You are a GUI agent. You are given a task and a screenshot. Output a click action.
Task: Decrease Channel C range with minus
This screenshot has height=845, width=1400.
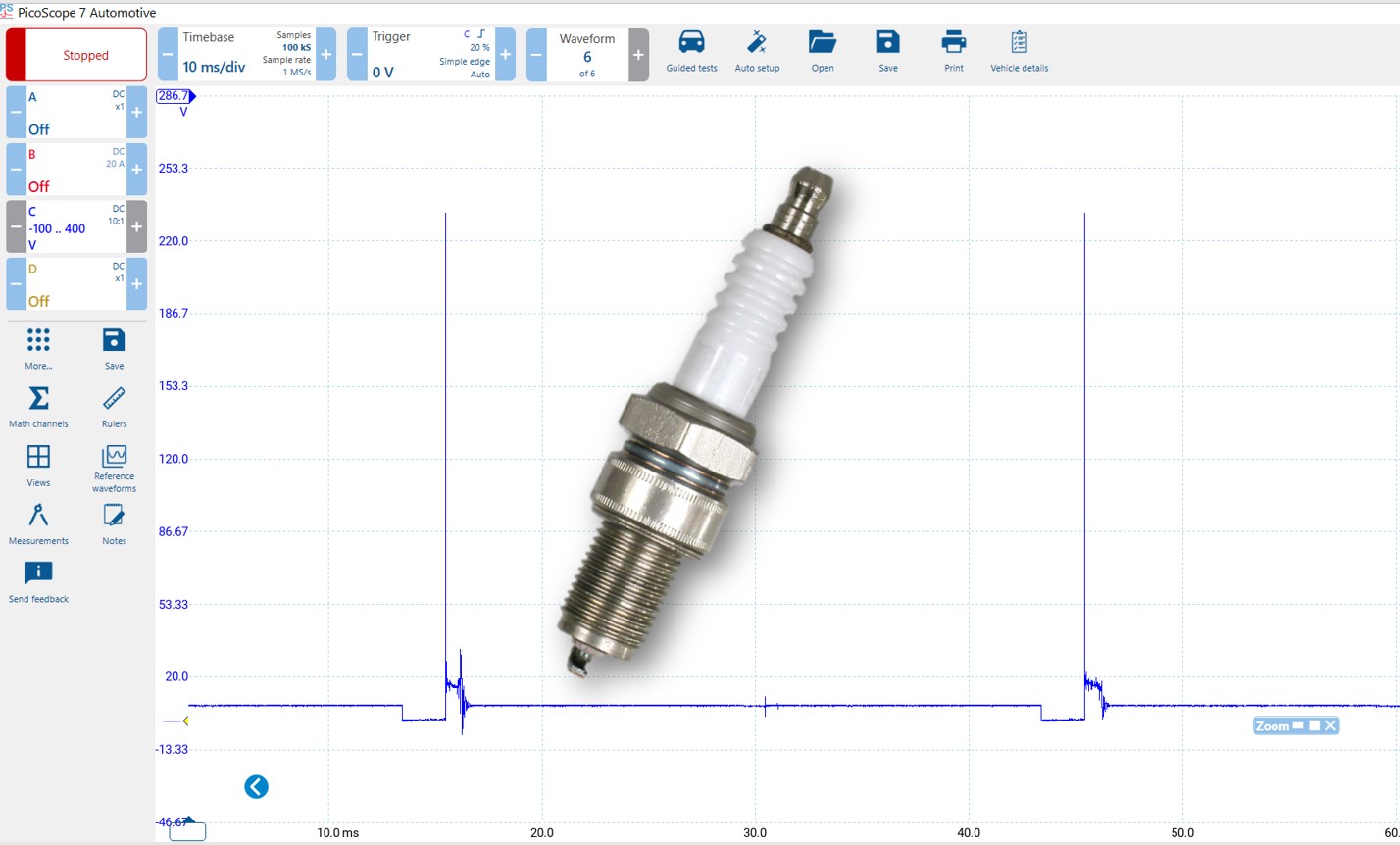16,226
